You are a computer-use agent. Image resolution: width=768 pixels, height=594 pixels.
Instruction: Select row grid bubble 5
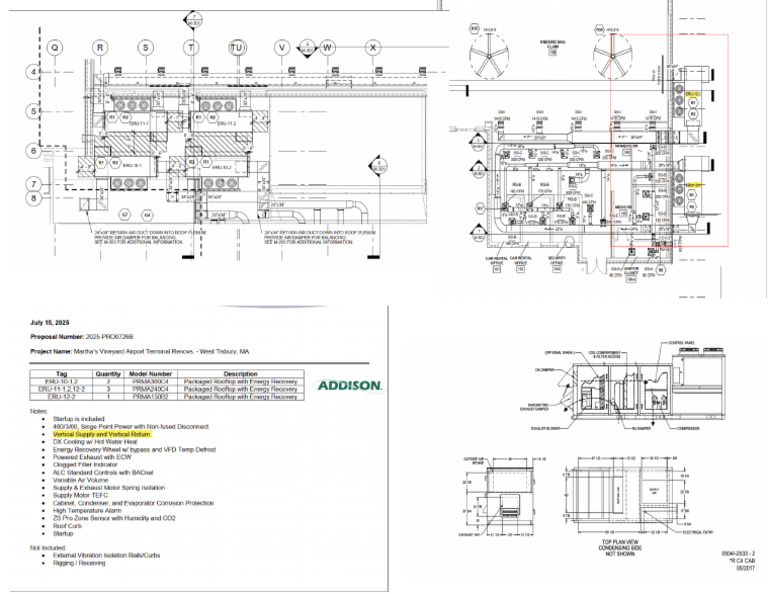click(x=33, y=111)
